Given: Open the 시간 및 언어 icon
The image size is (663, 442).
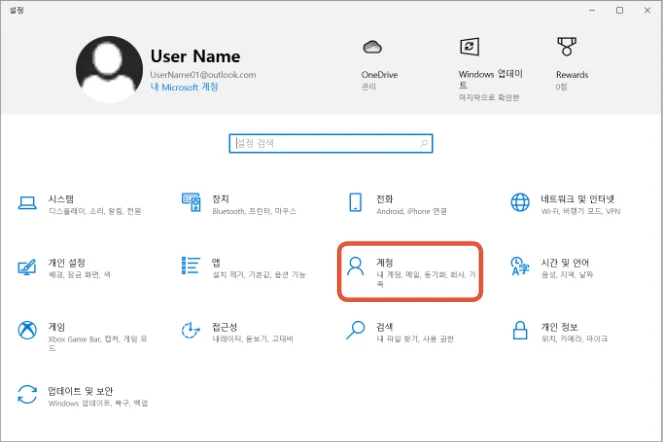Looking at the screenshot, I should [520, 266].
